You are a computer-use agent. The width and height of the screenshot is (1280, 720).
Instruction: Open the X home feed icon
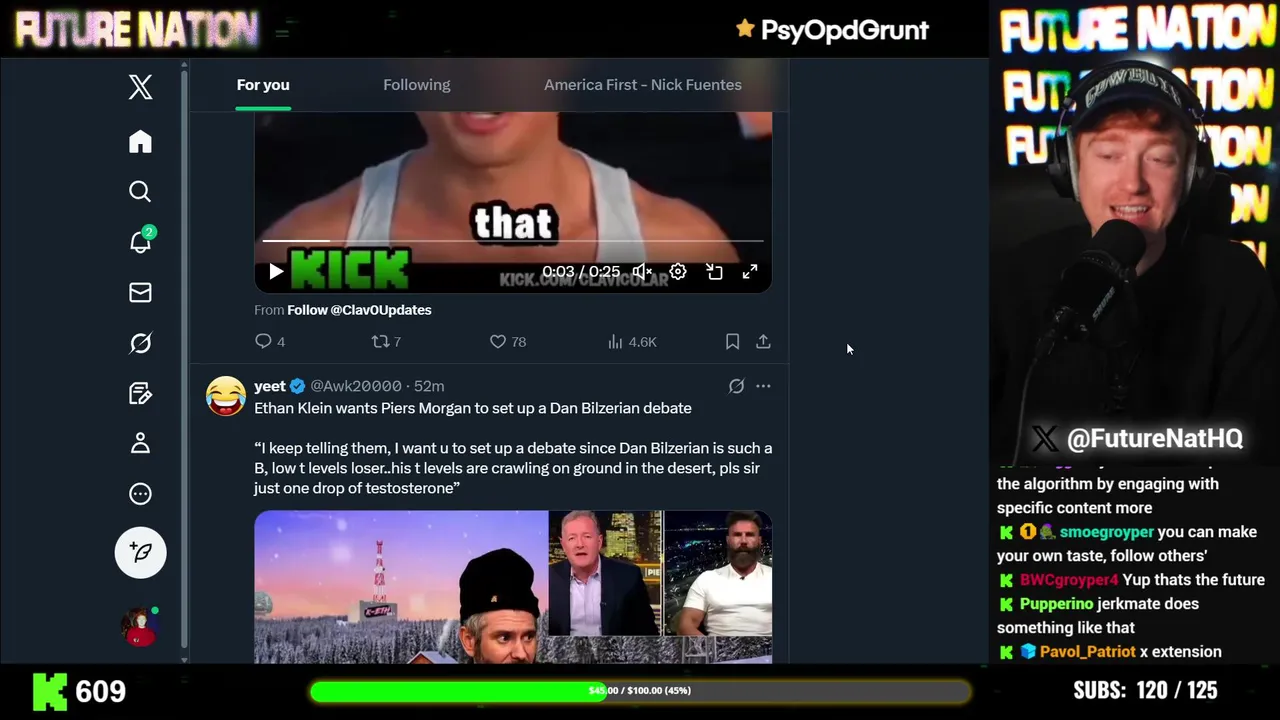(140, 142)
